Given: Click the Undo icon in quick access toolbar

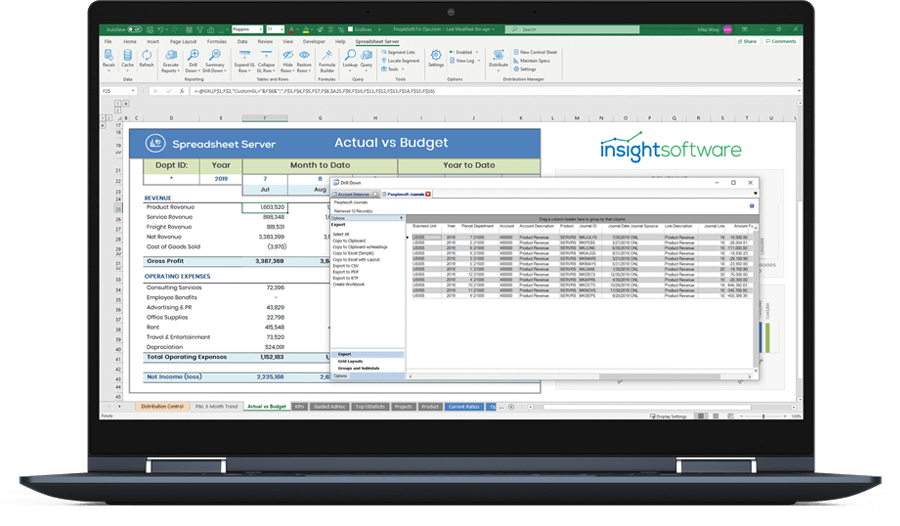Looking at the screenshot, I should point(161,29).
